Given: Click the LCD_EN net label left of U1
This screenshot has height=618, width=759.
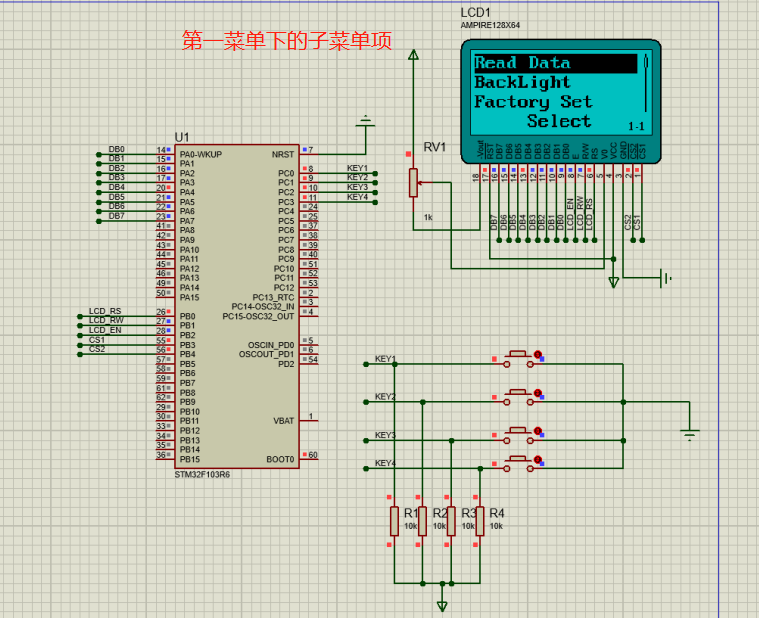Looking at the screenshot, I should [x=105, y=330].
